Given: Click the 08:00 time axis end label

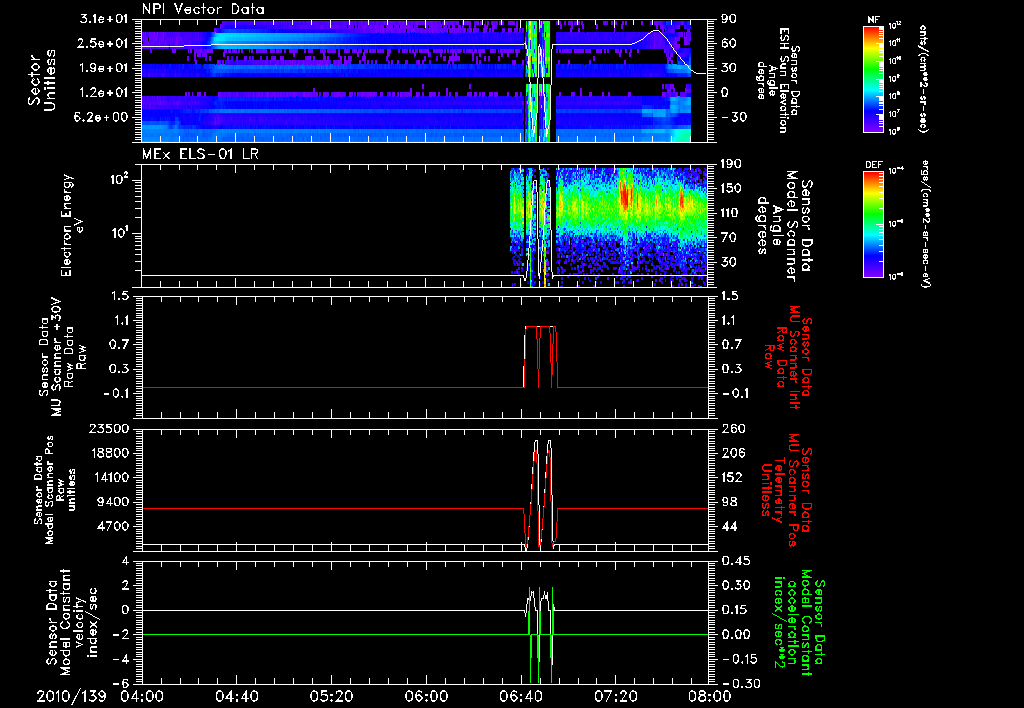Looking at the screenshot, I should tap(709, 697).
